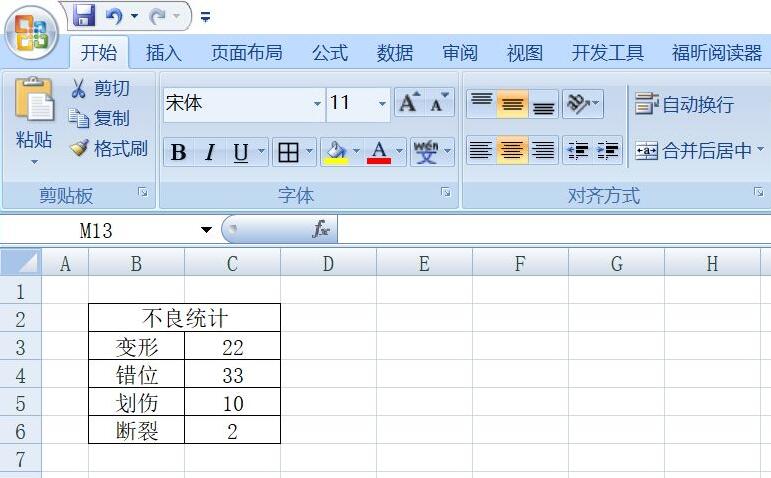
Task: Increase indent with right-arrow icon
Action: point(607,150)
